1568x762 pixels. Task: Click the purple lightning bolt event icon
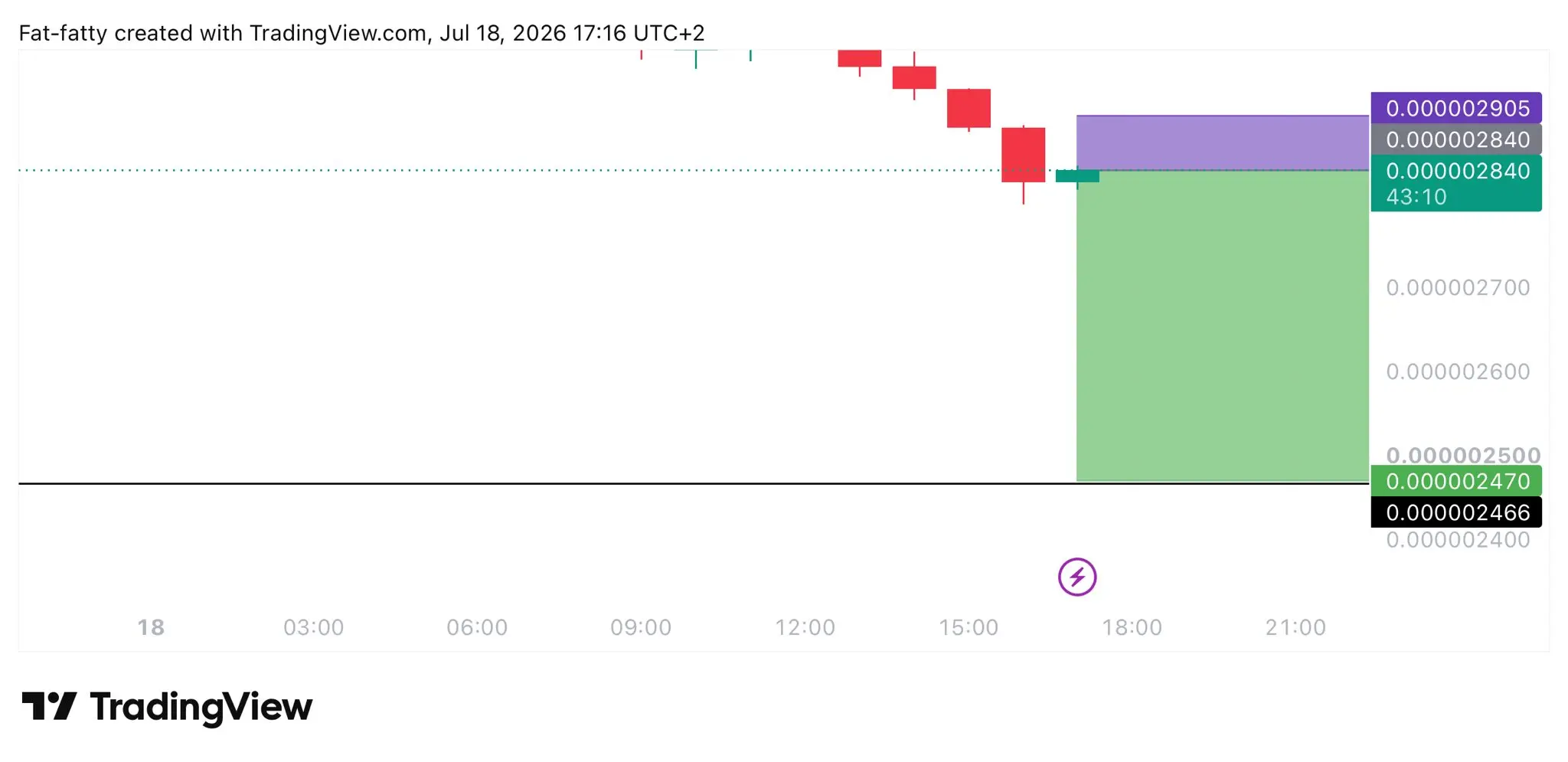(1077, 577)
